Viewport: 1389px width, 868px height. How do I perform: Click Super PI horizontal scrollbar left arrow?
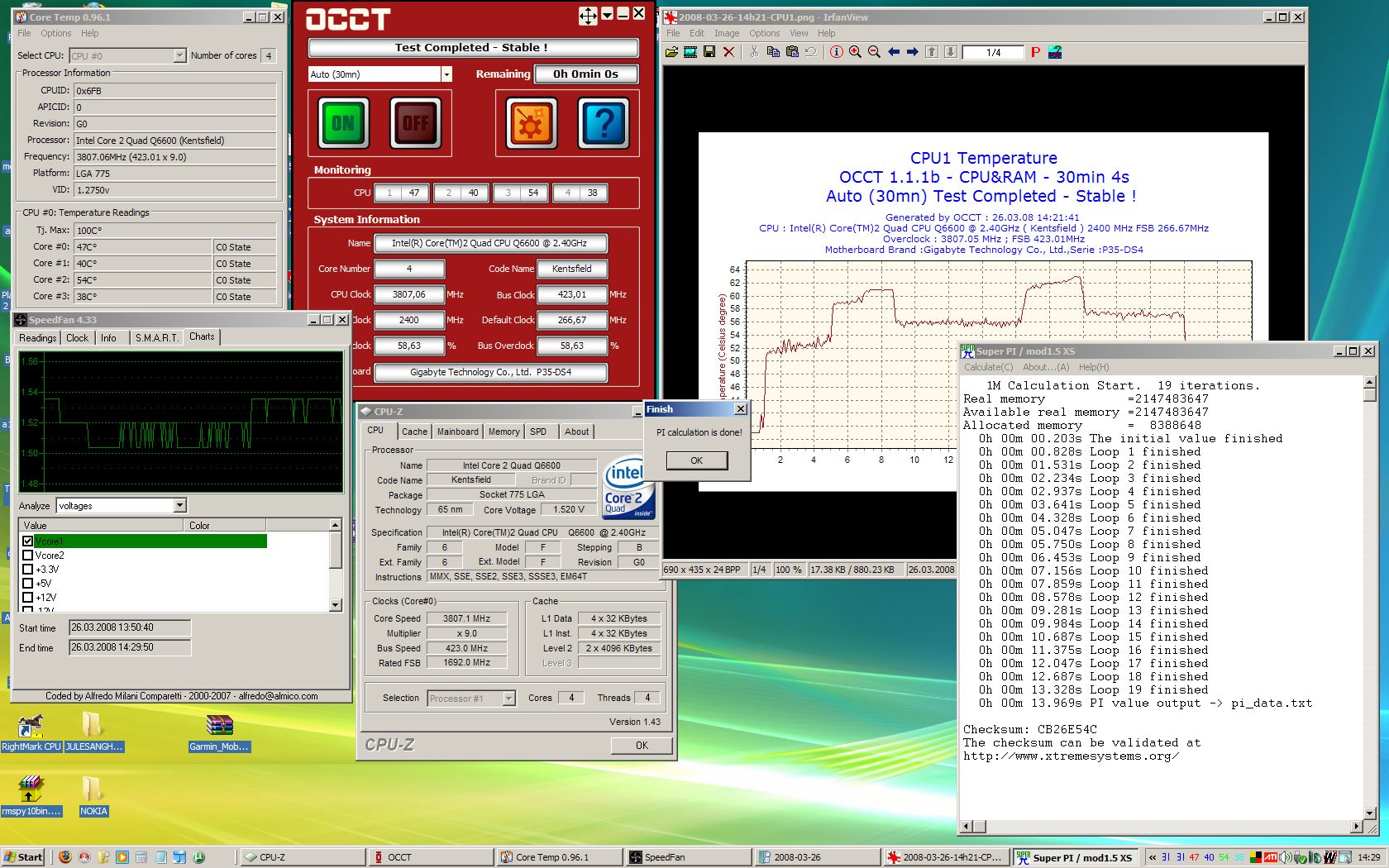click(x=967, y=826)
